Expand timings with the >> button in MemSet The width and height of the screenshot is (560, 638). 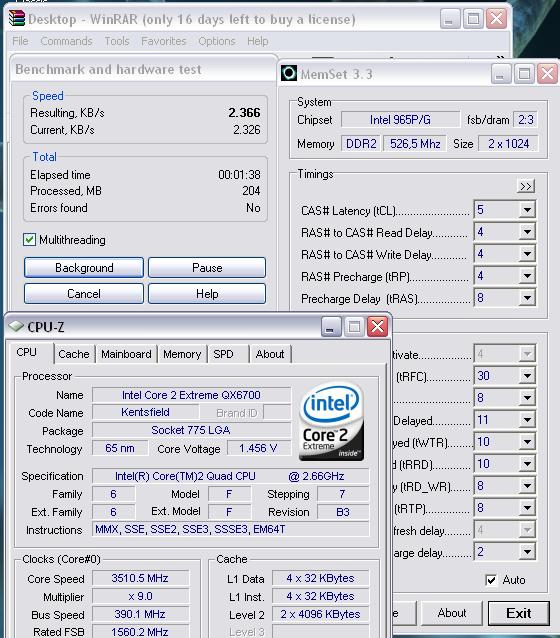525,186
